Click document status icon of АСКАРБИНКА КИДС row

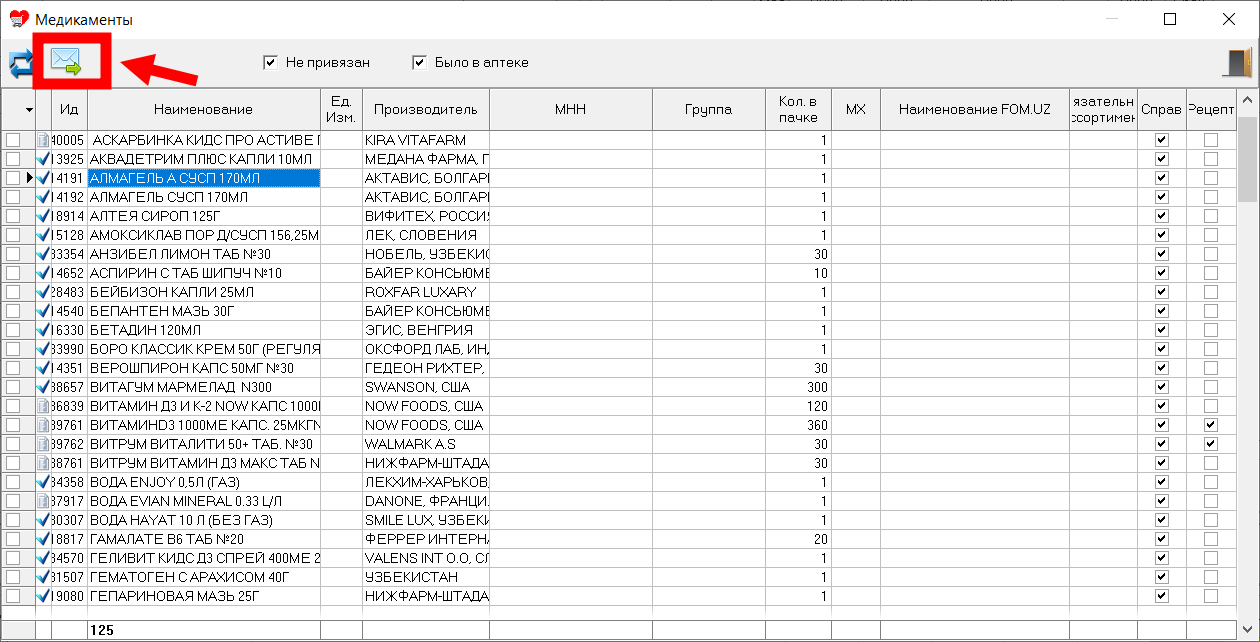[x=43, y=140]
